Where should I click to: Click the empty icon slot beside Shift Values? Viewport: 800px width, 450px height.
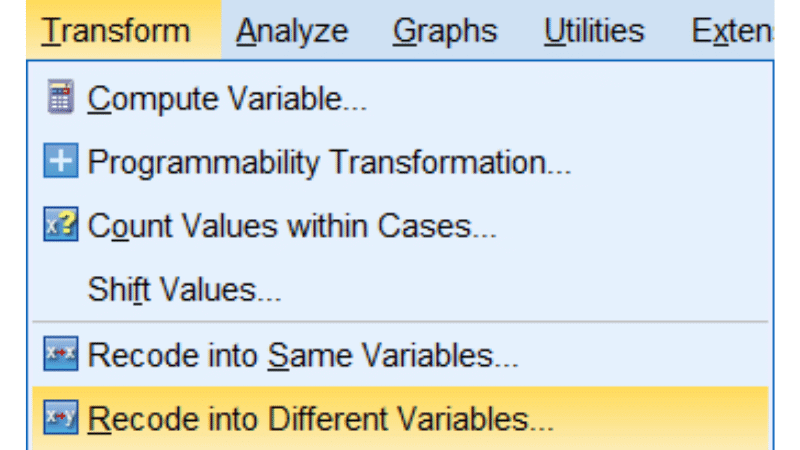tap(61, 289)
